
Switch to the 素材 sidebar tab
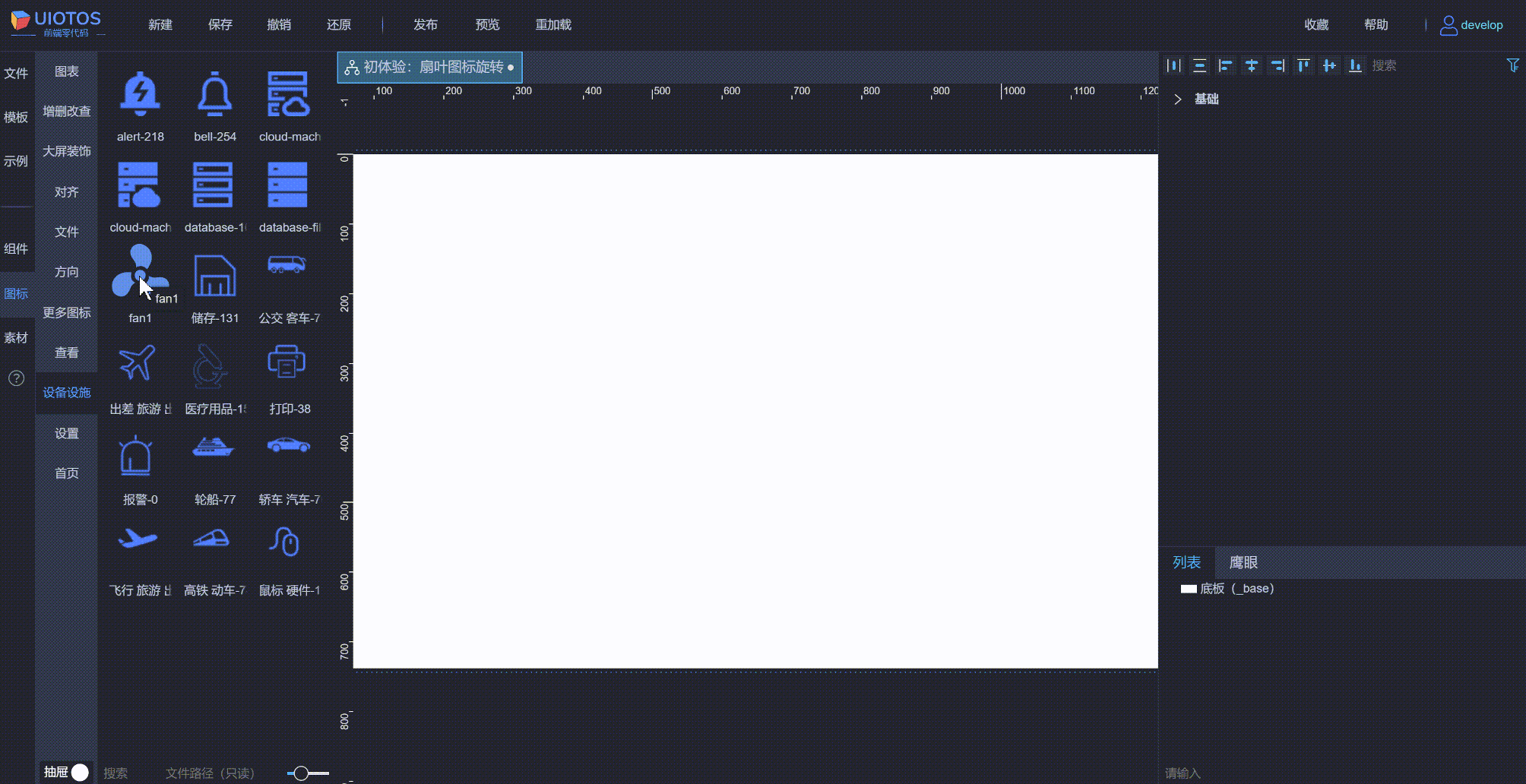coord(17,337)
